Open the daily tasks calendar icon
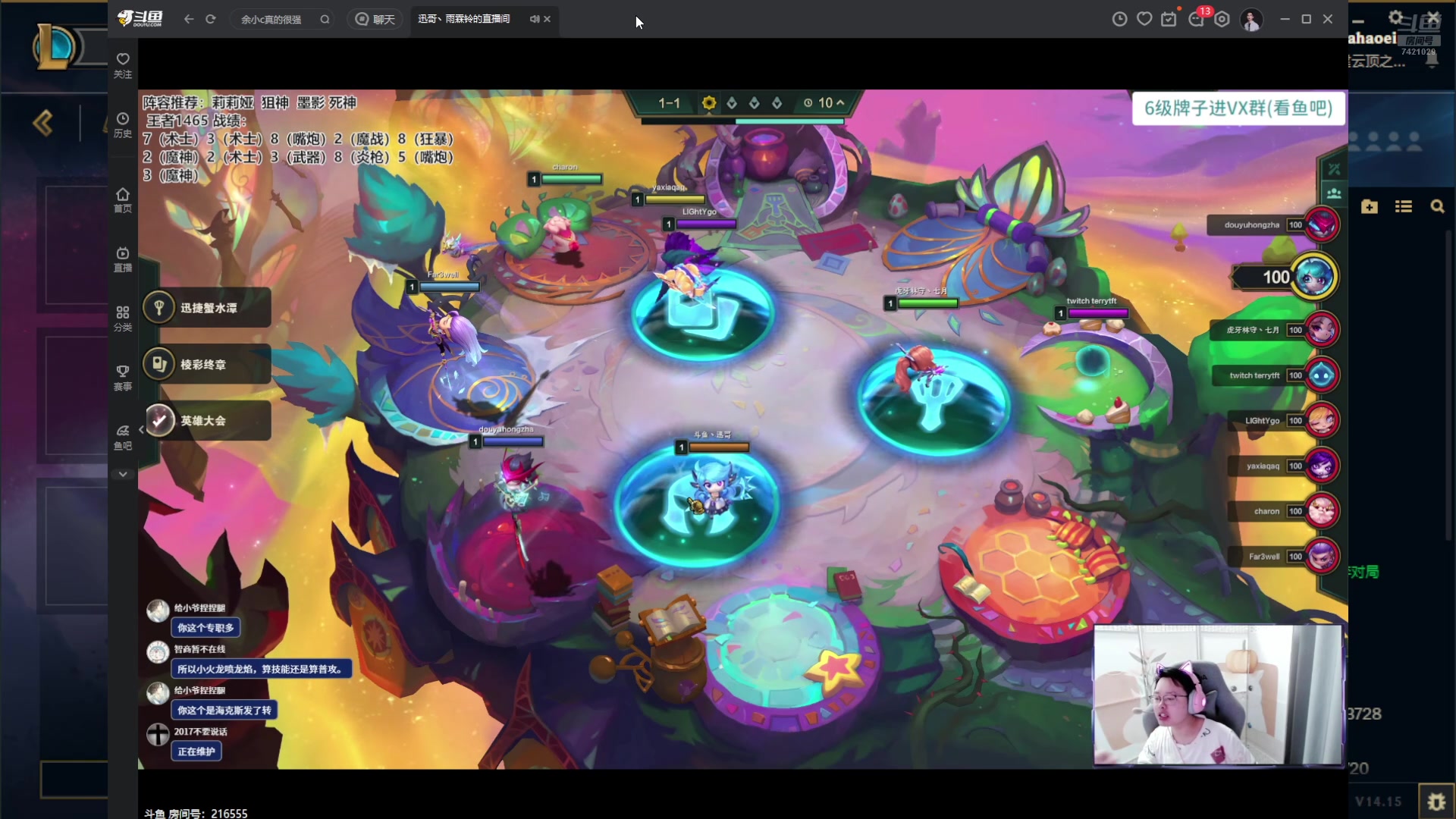The image size is (1456, 819). point(1169,19)
